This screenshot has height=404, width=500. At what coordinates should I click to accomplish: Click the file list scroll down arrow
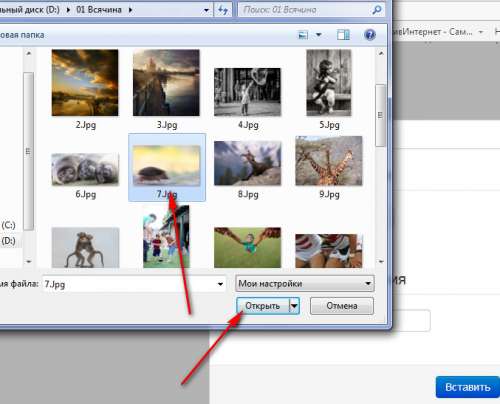pyautogui.click(x=381, y=261)
